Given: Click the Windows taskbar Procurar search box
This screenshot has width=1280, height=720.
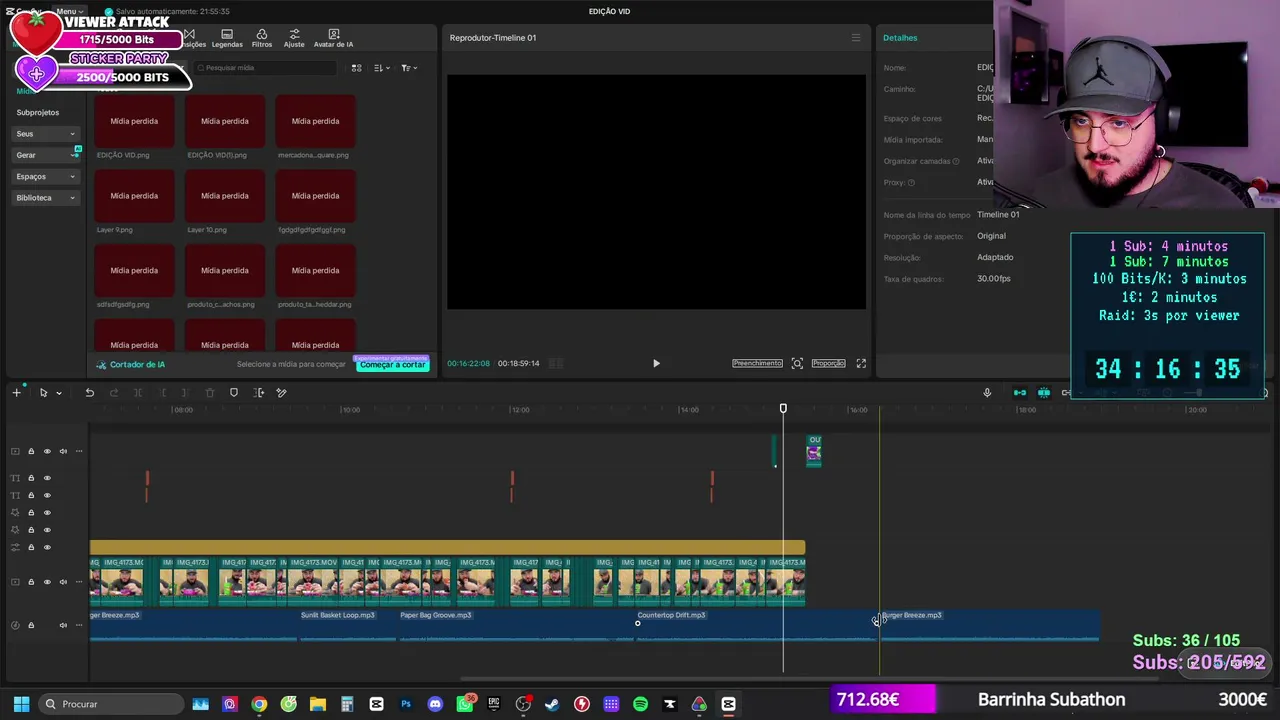Looking at the screenshot, I should coord(112,704).
